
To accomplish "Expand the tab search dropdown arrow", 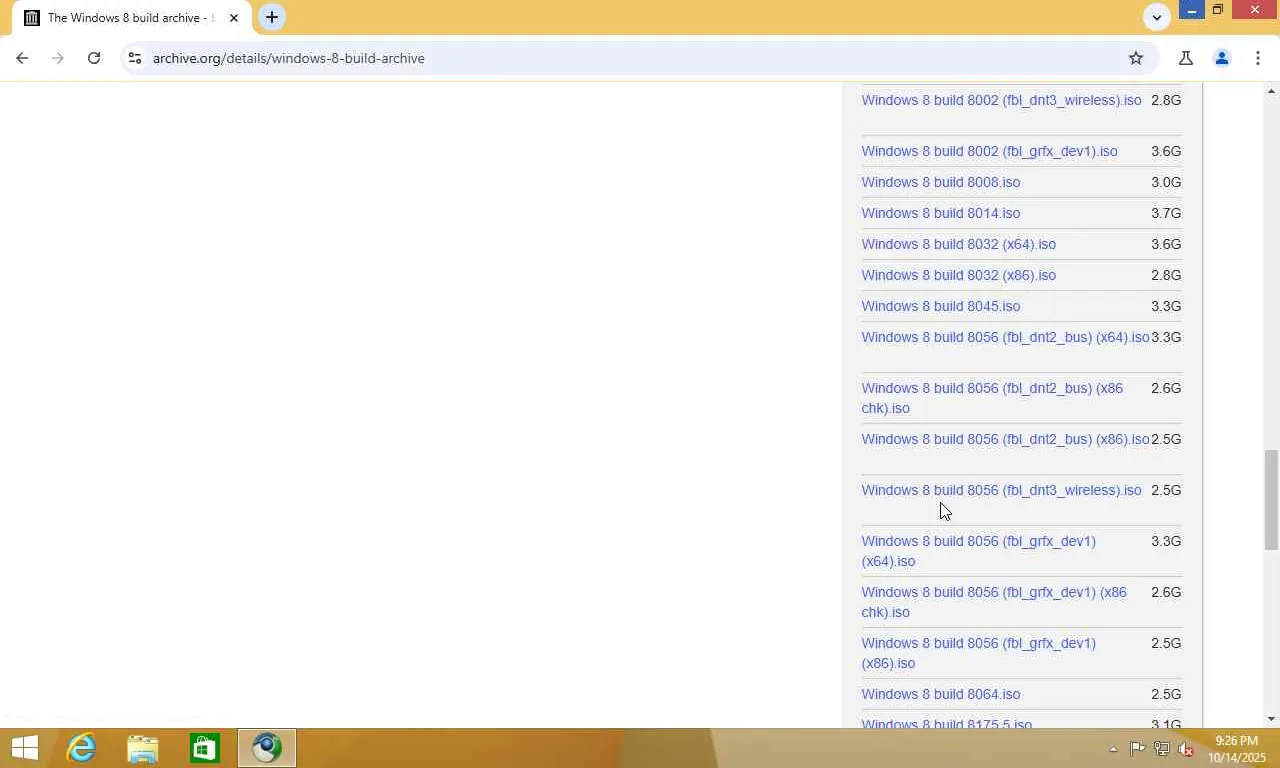I will coord(1157,17).
